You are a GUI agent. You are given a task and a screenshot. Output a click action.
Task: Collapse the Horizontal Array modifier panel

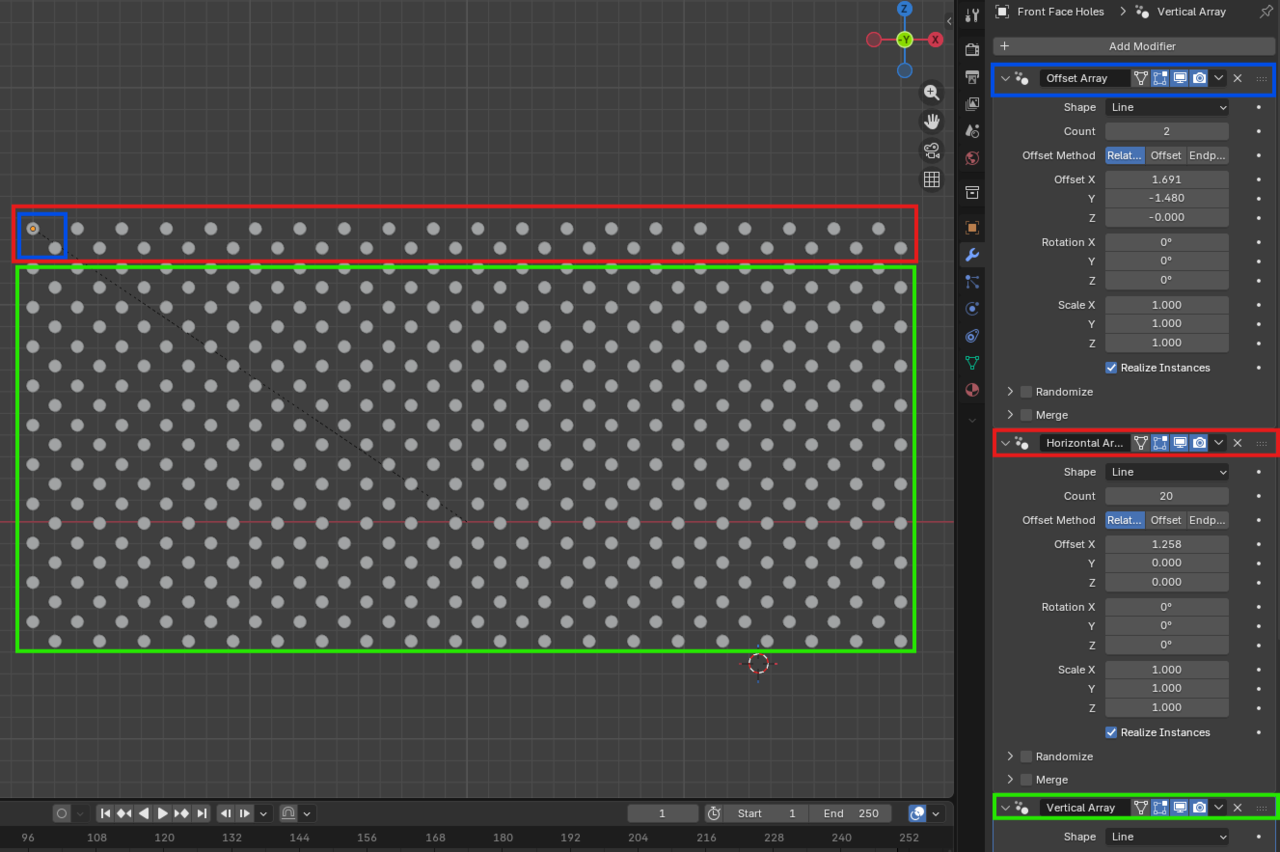coord(1005,443)
